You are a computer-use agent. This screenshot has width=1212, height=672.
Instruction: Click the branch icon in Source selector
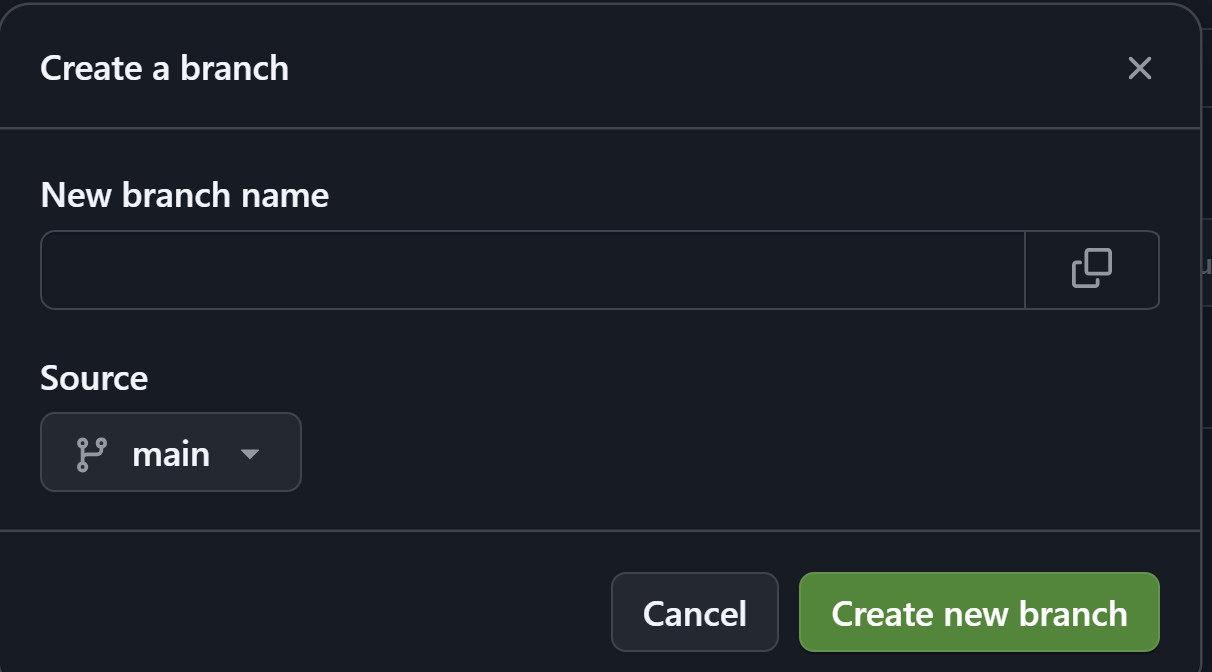(x=91, y=452)
